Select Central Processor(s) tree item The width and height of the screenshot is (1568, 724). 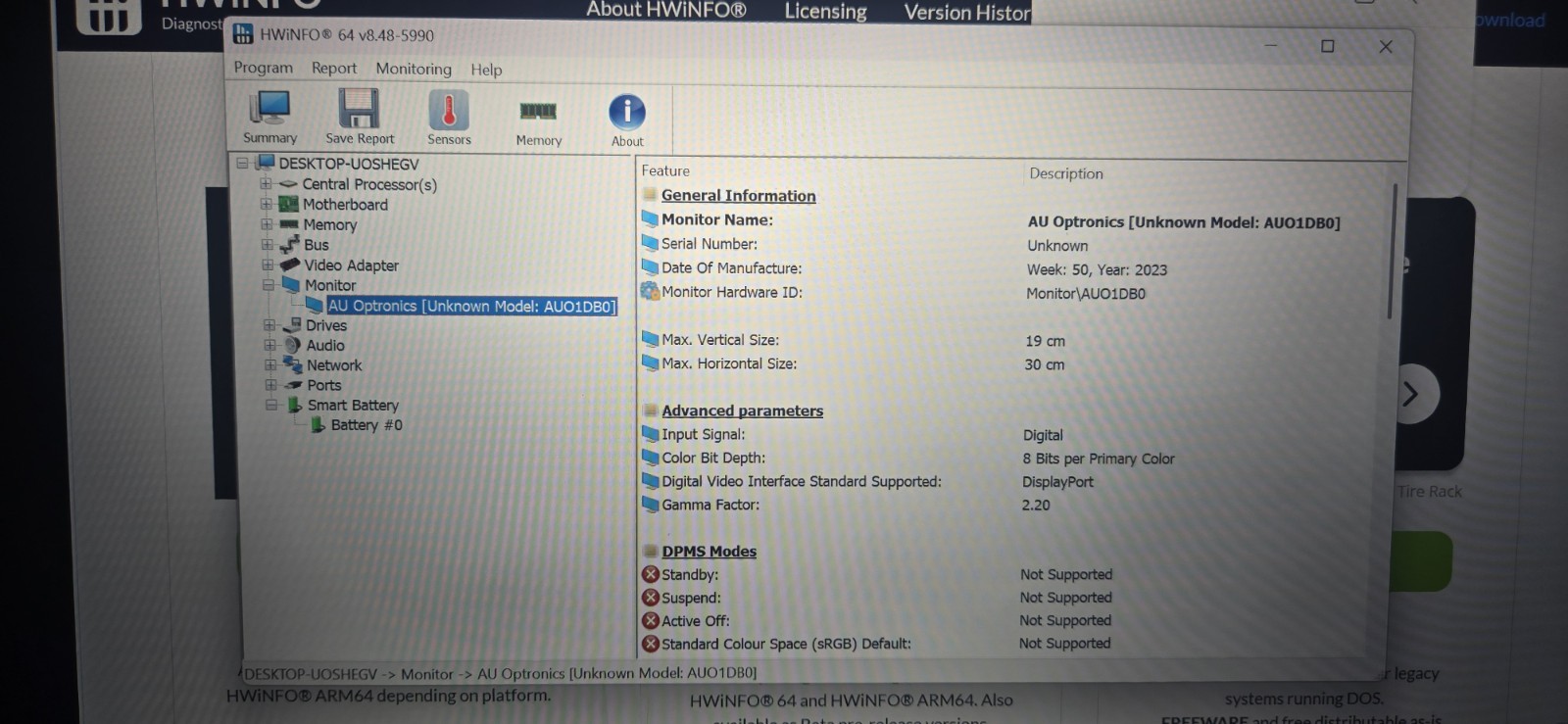(369, 184)
